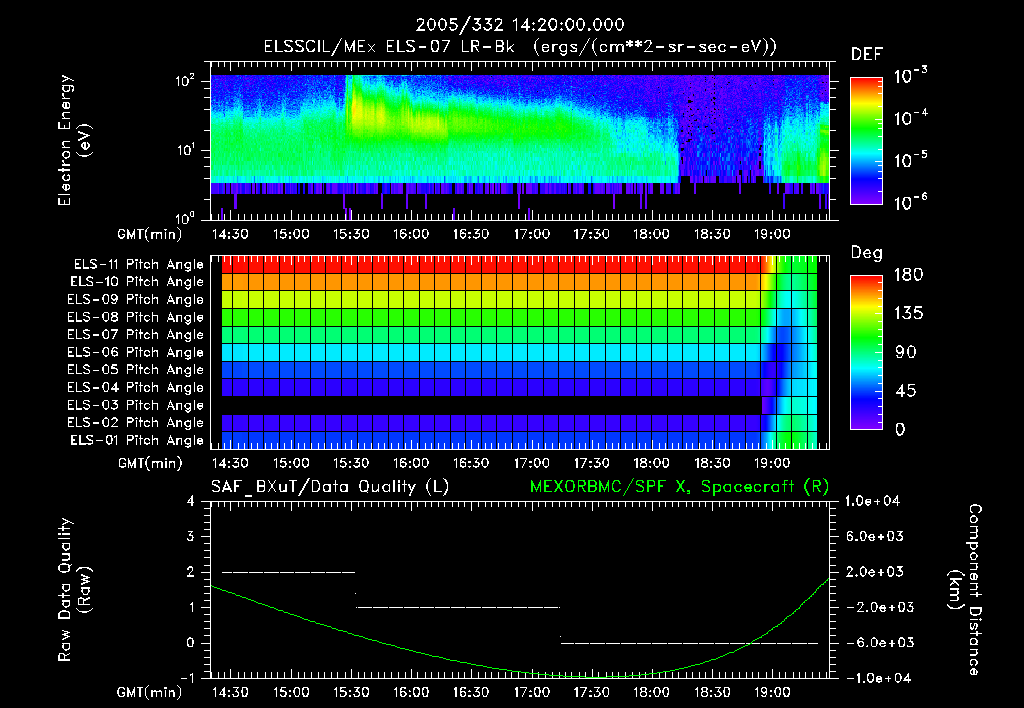Click the 90 label on Deg colorbar
Viewport: 1024px width, 708px height.
[906, 352]
